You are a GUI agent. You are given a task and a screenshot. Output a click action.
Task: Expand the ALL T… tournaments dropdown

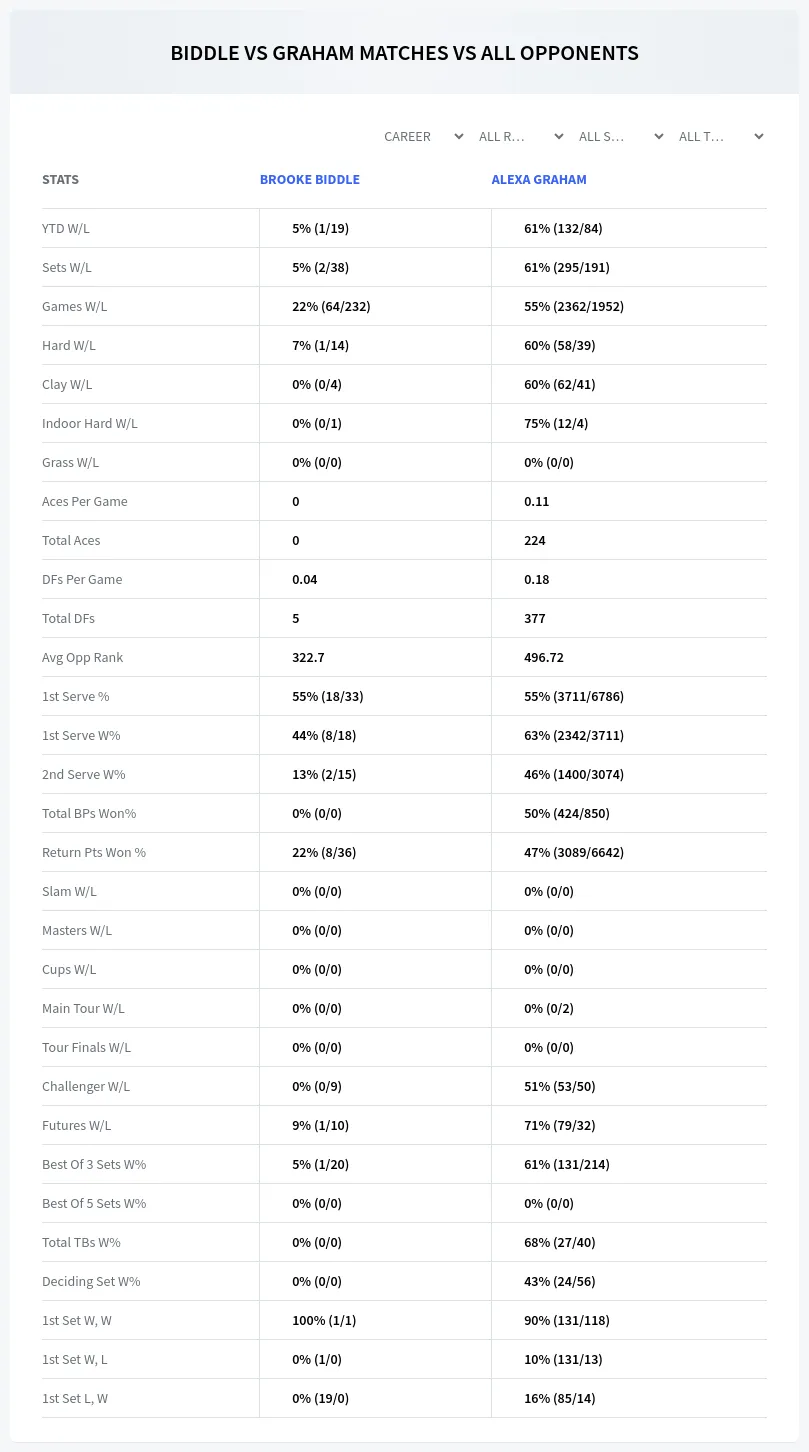(721, 136)
